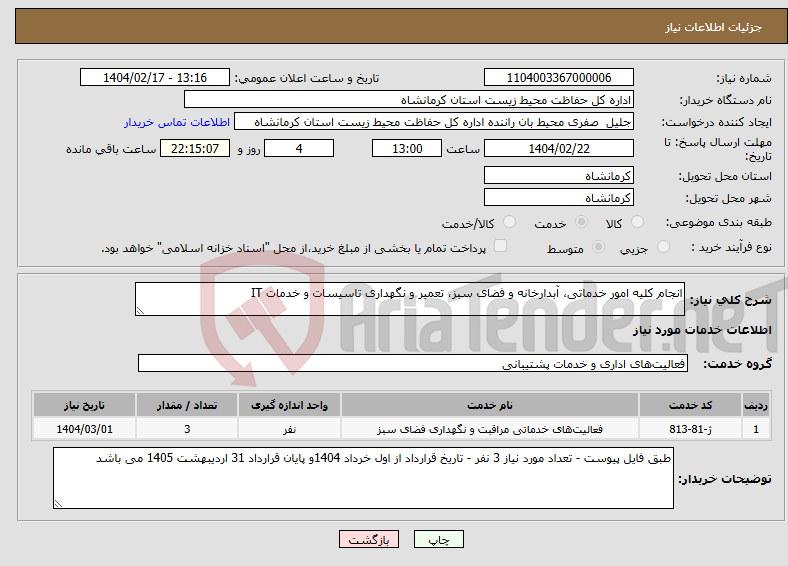788x566 pixels.
Task: Click the چاپ print button
Action: 439,539
